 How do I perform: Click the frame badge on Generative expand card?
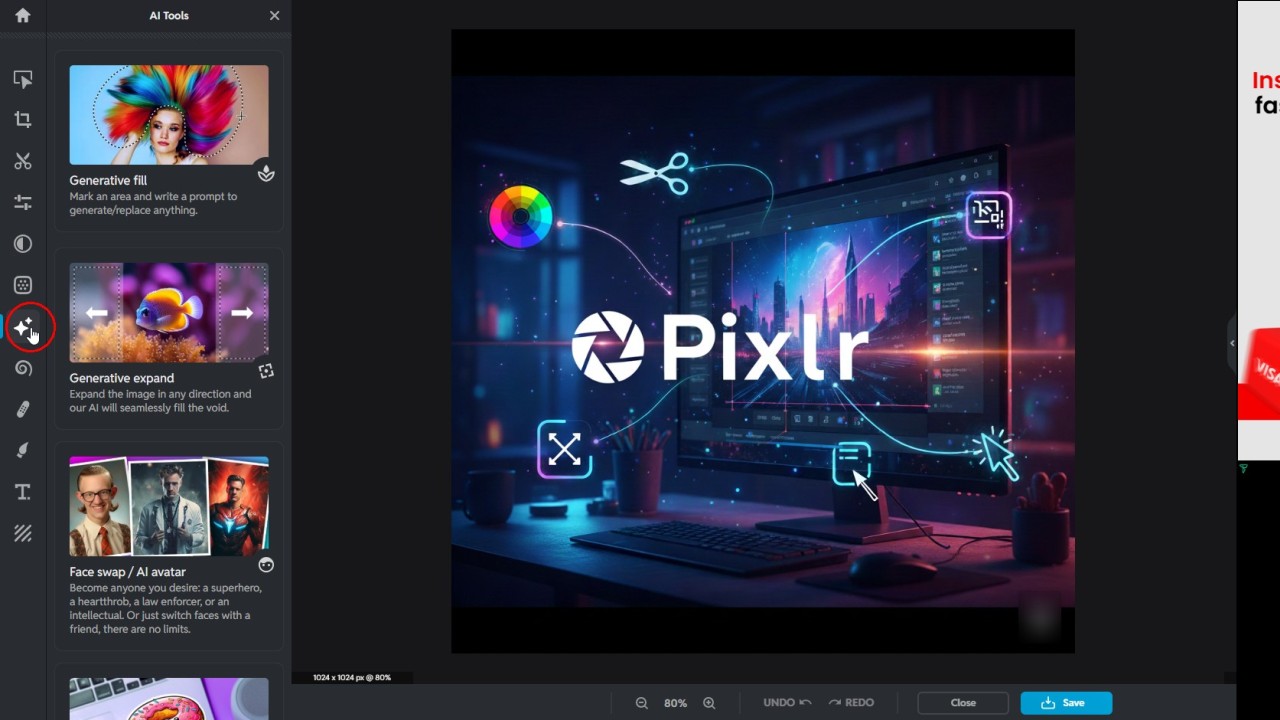pyautogui.click(x=266, y=370)
